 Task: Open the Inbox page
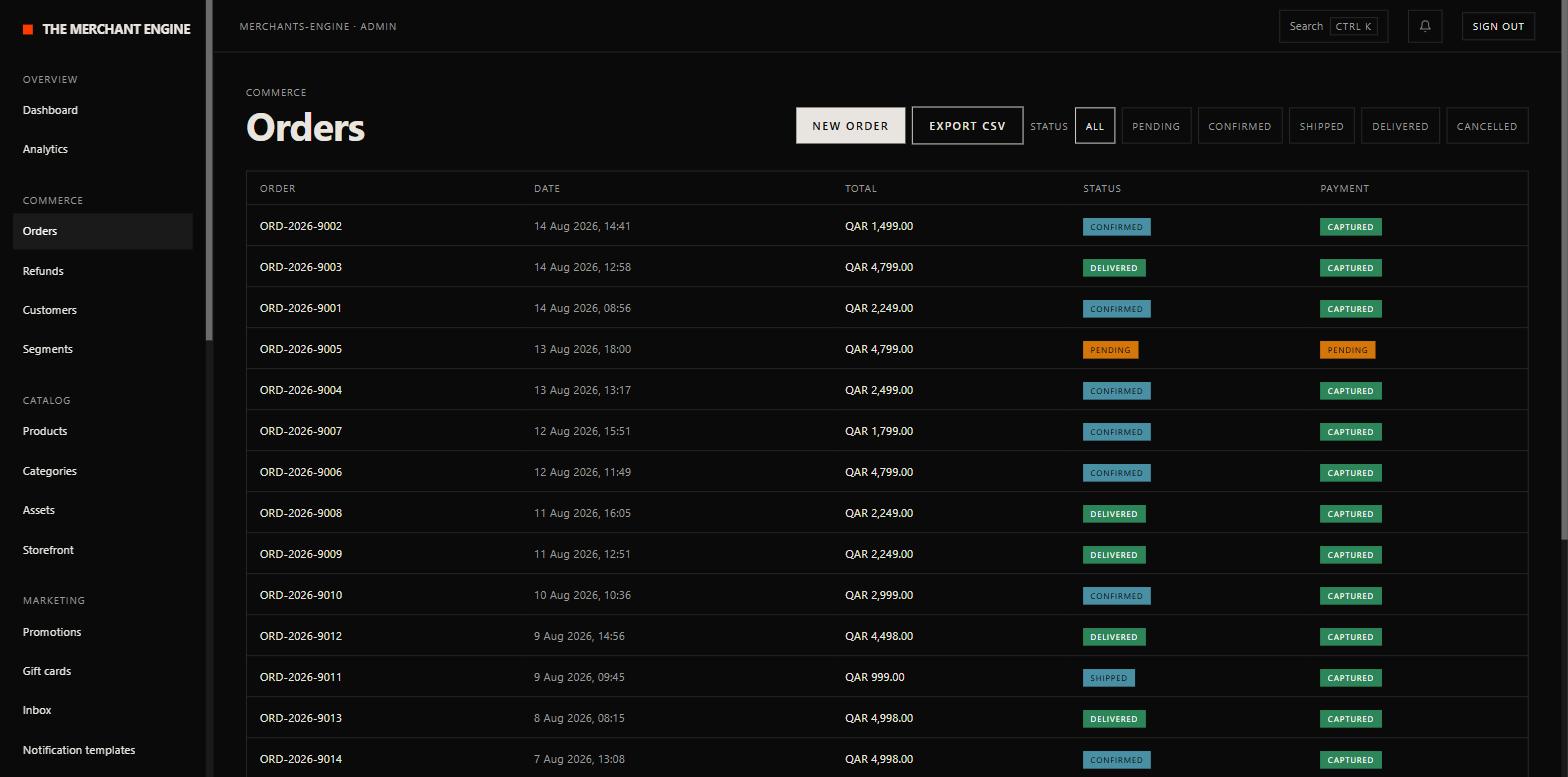click(102, 710)
